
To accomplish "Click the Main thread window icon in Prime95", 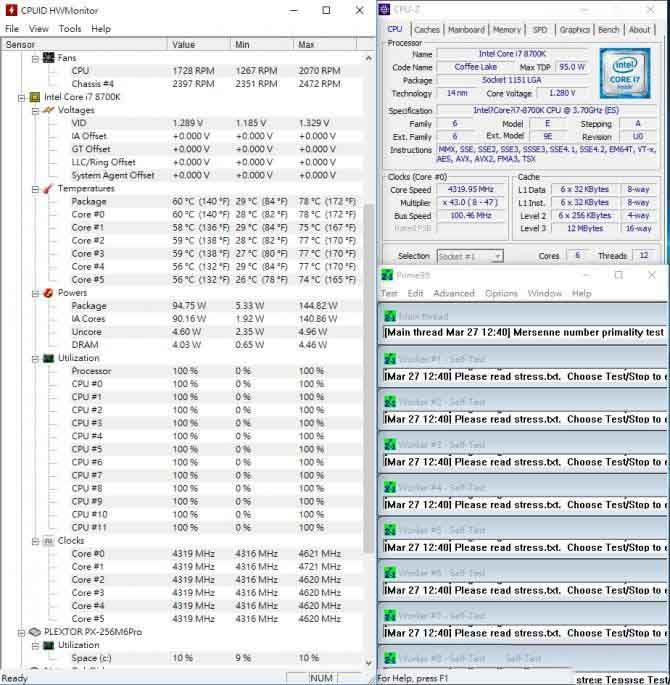I will point(390,316).
